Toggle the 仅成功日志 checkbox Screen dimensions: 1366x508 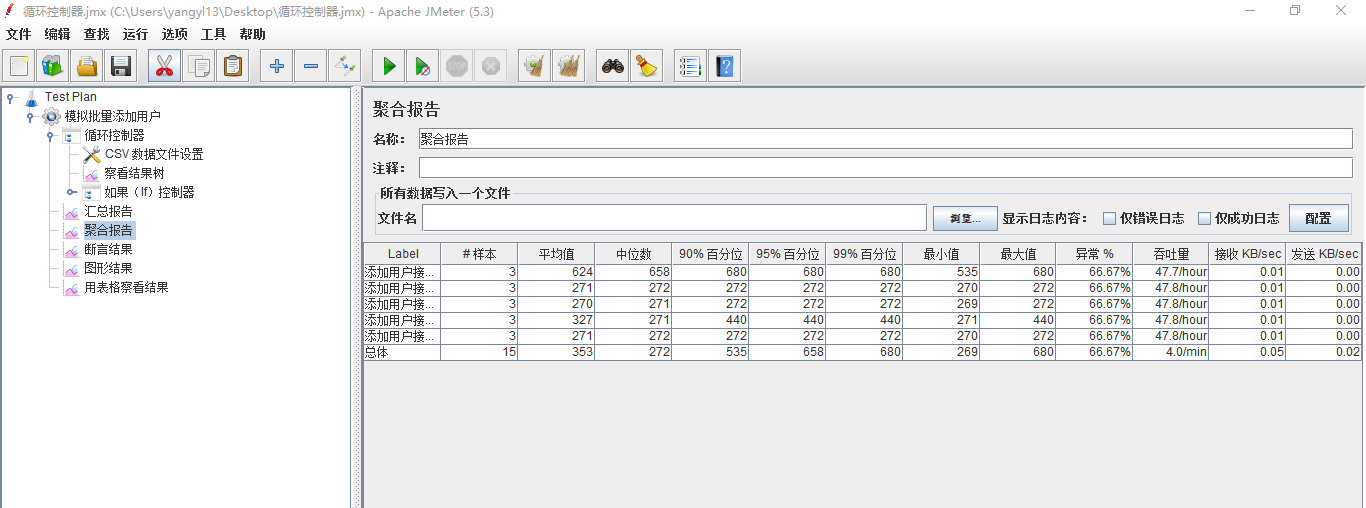point(1204,218)
